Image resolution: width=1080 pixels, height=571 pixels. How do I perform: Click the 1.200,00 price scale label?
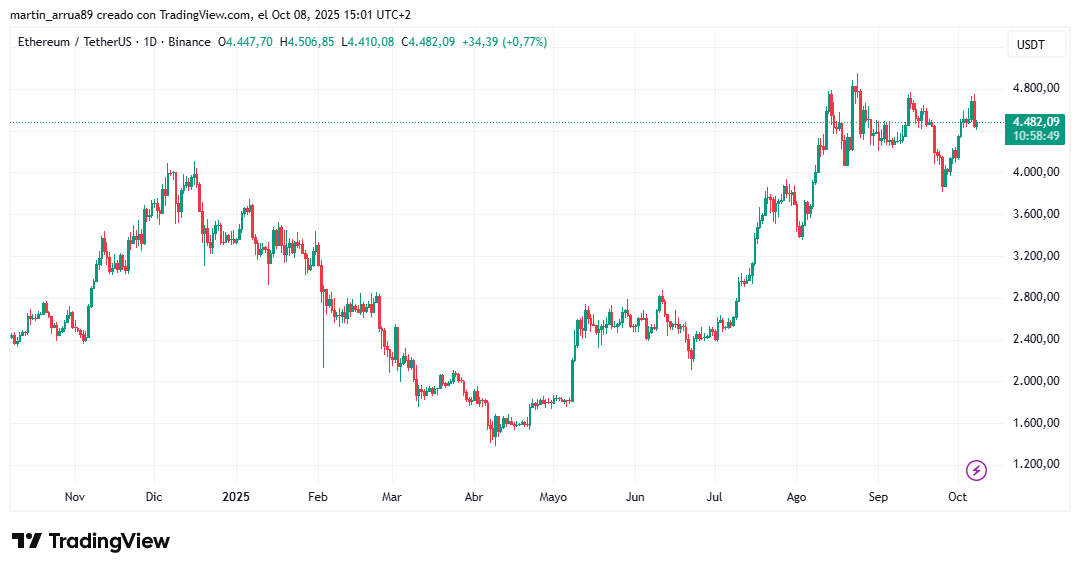pyautogui.click(x=1036, y=464)
